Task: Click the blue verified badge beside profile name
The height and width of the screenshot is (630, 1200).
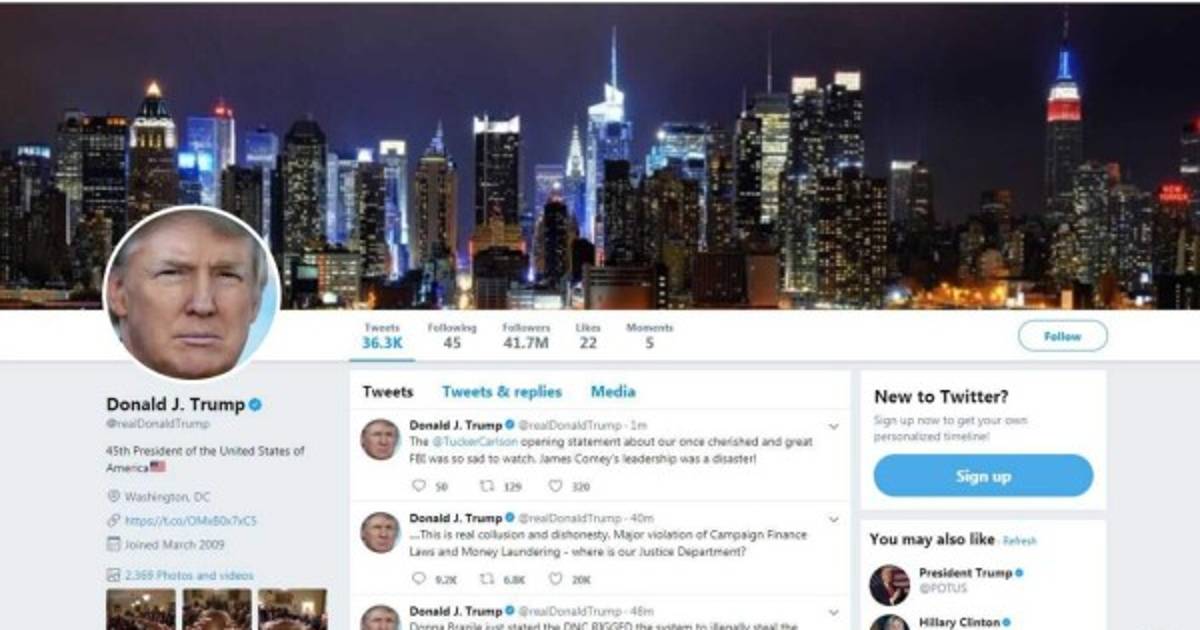Action: coord(256,404)
